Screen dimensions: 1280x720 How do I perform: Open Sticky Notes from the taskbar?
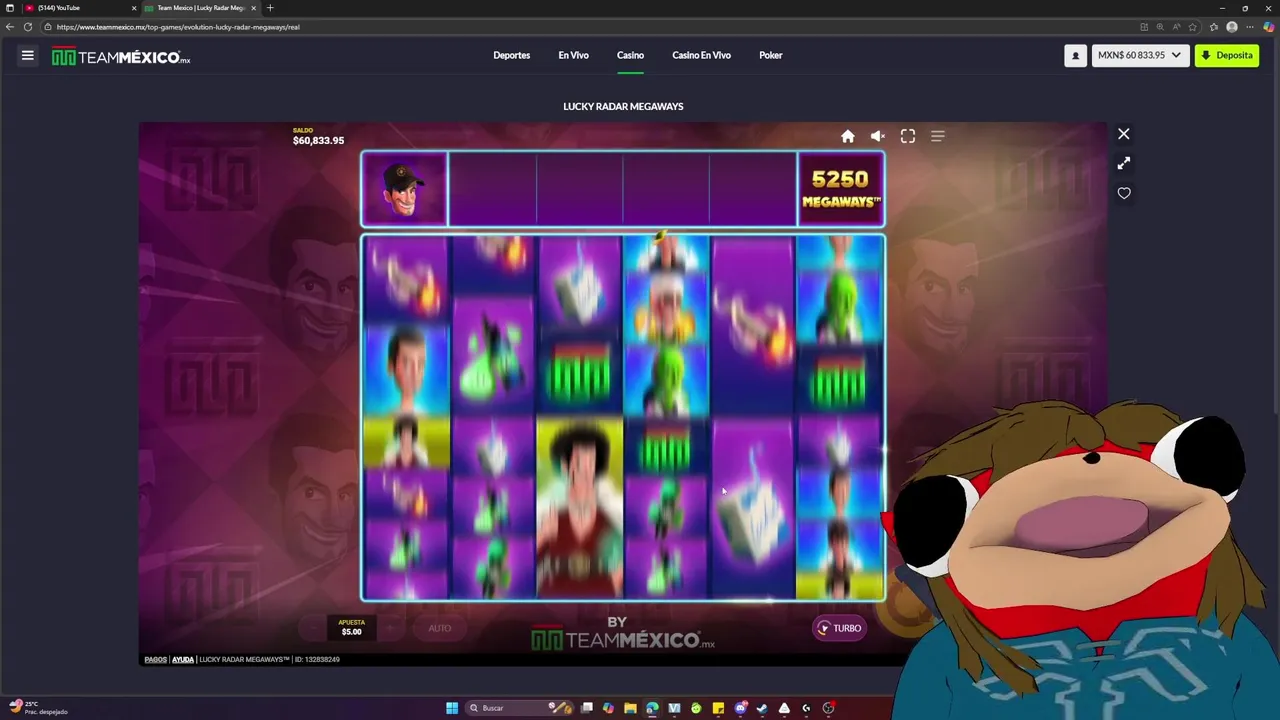coord(718,708)
